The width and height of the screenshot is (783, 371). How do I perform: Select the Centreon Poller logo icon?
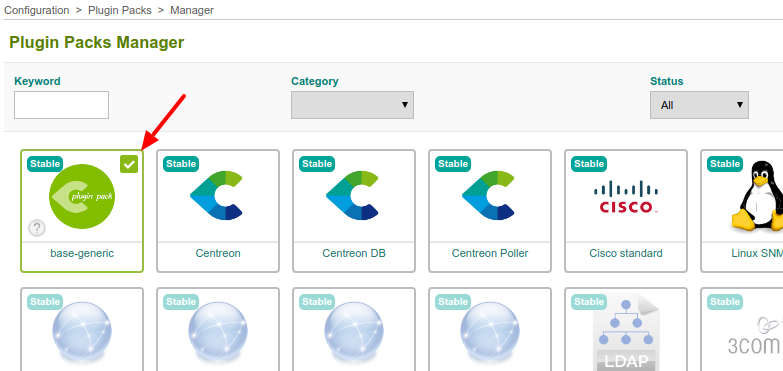(489, 195)
